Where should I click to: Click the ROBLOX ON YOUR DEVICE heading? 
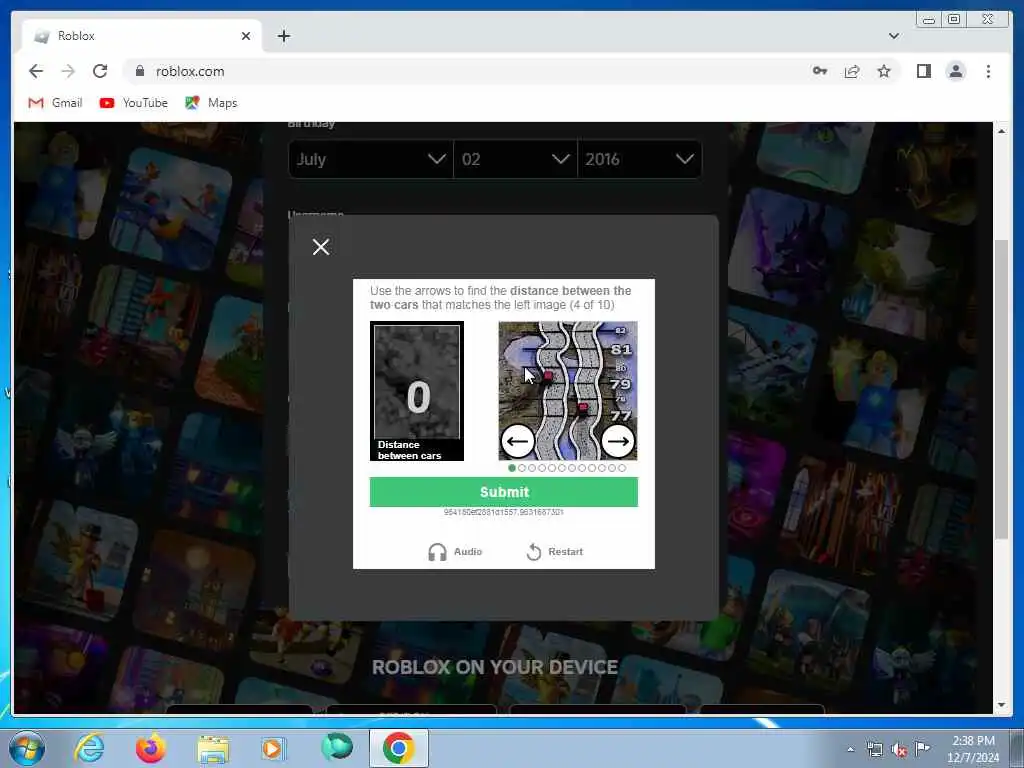tap(495, 667)
